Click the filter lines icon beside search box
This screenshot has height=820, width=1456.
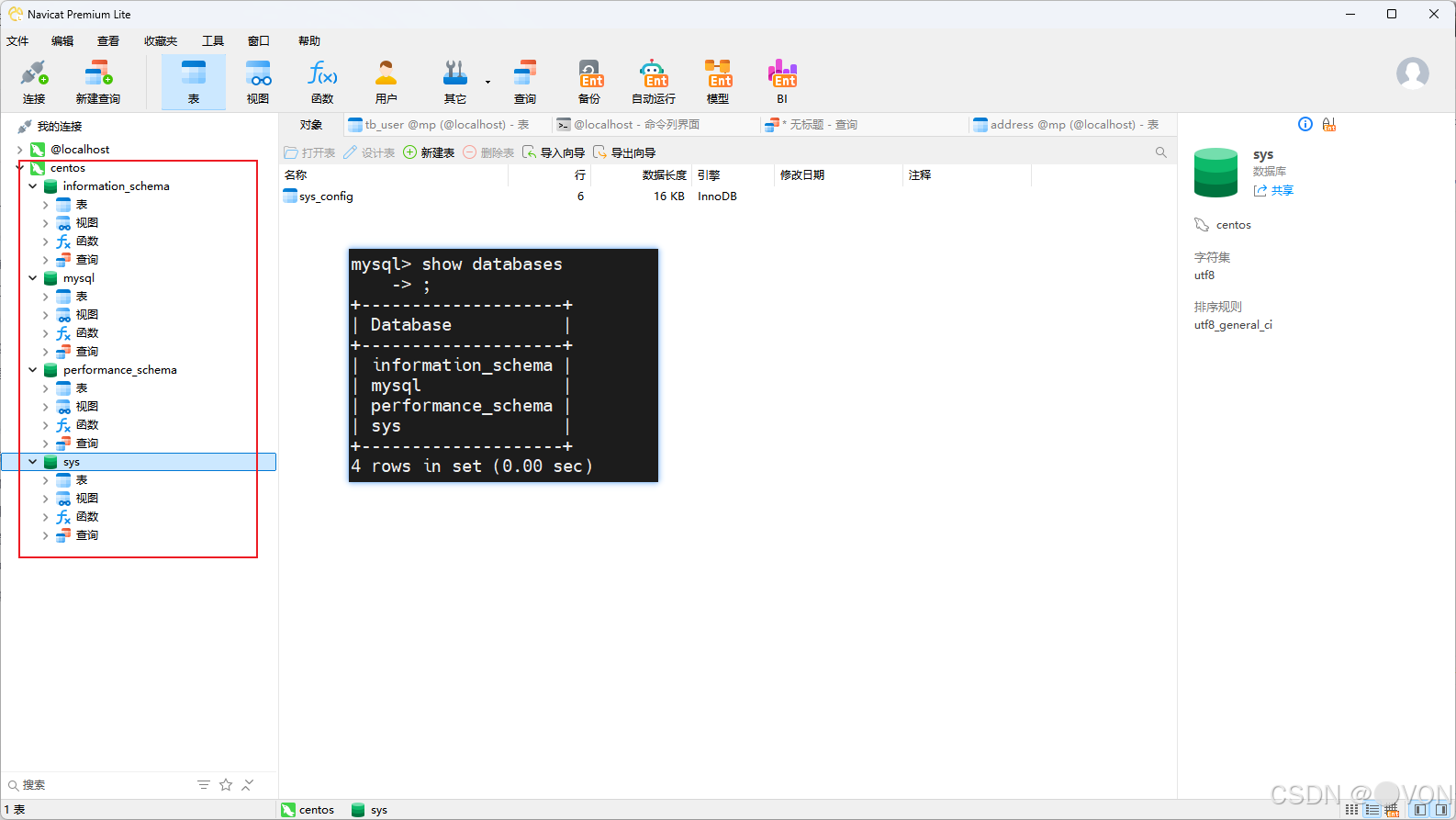(x=204, y=785)
